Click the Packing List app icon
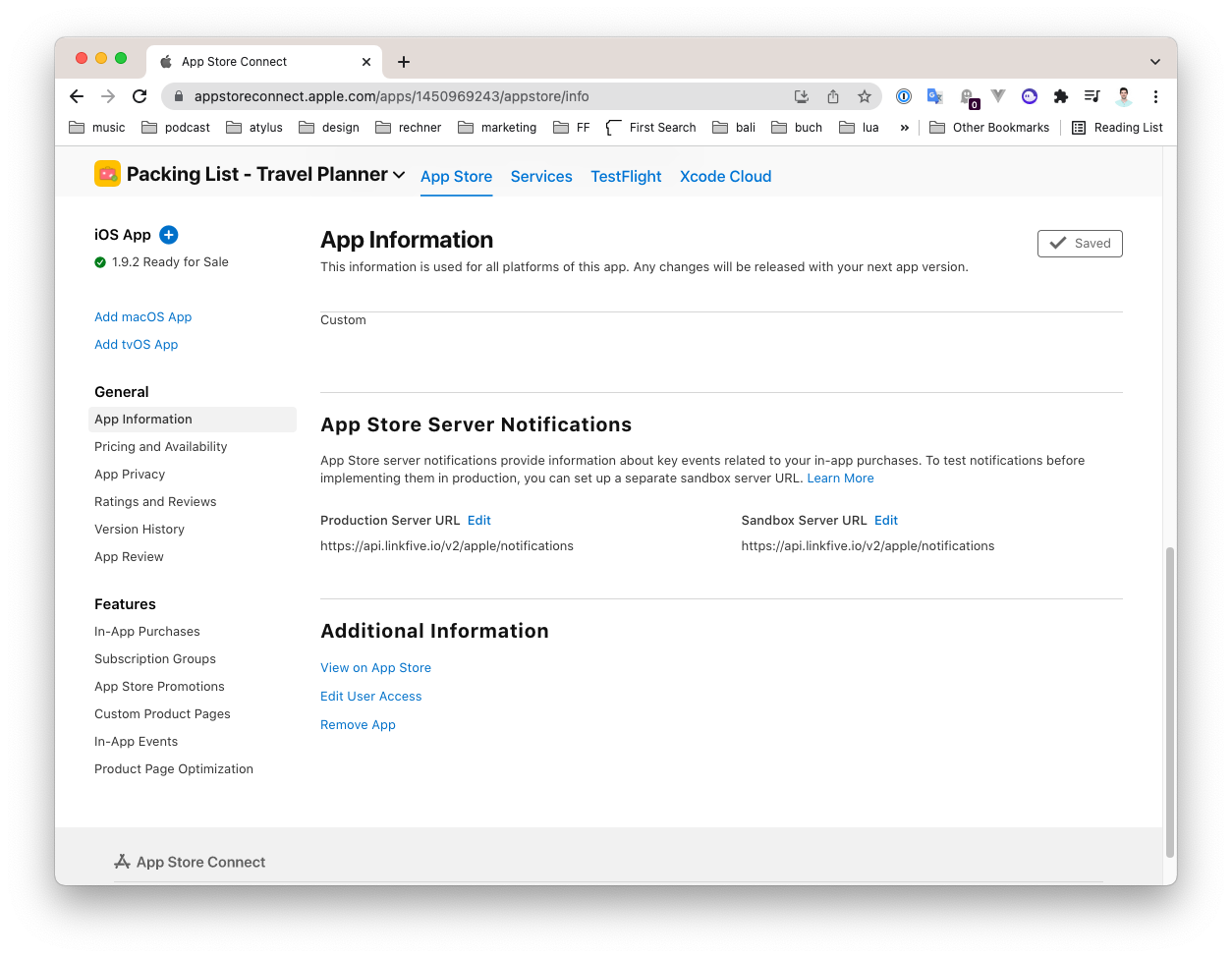The image size is (1232, 958). (x=107, y=174)
